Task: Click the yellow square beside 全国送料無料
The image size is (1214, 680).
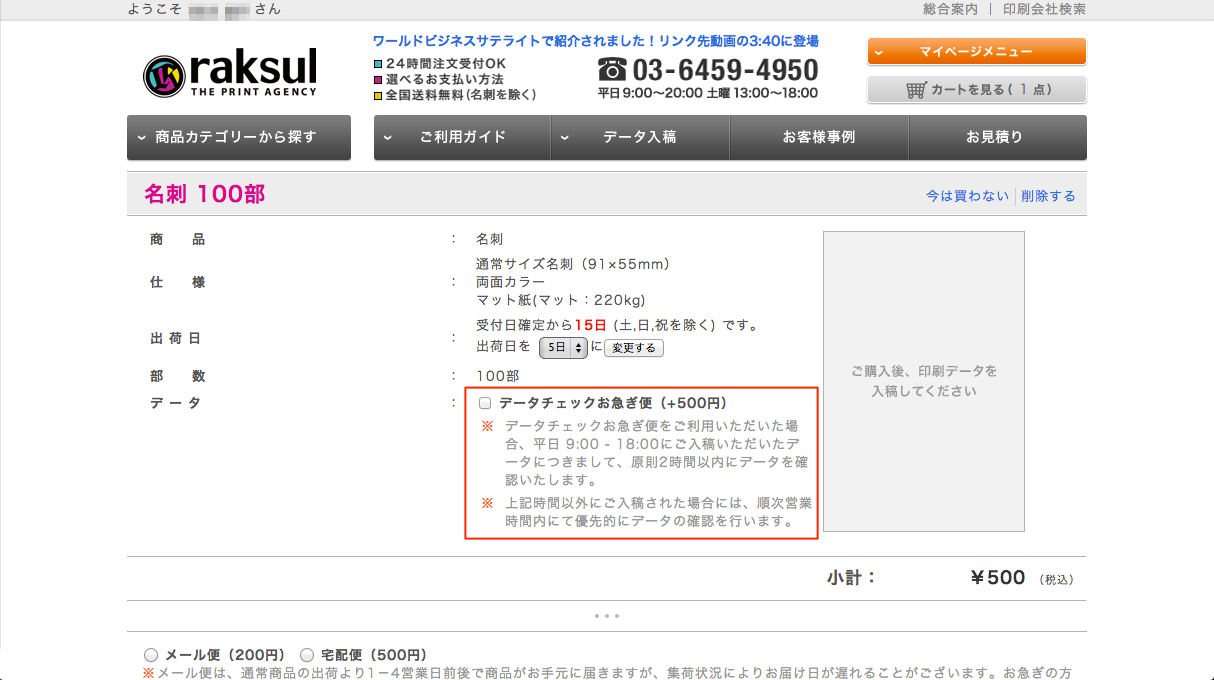Action: pos(378,96)
